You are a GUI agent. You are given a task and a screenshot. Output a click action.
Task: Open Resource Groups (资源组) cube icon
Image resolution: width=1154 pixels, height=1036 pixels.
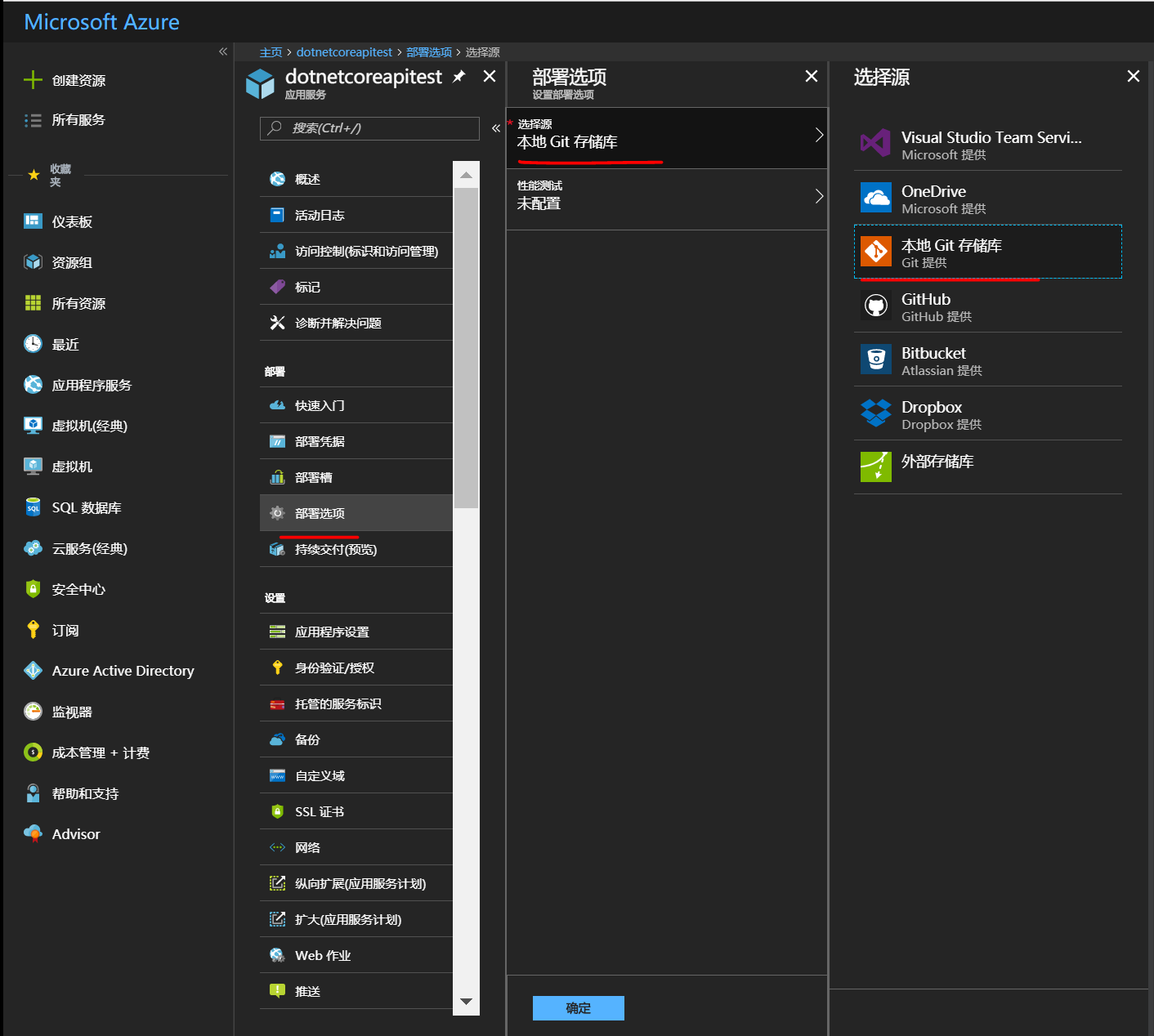pyautogui.click(x=33, y=262)
